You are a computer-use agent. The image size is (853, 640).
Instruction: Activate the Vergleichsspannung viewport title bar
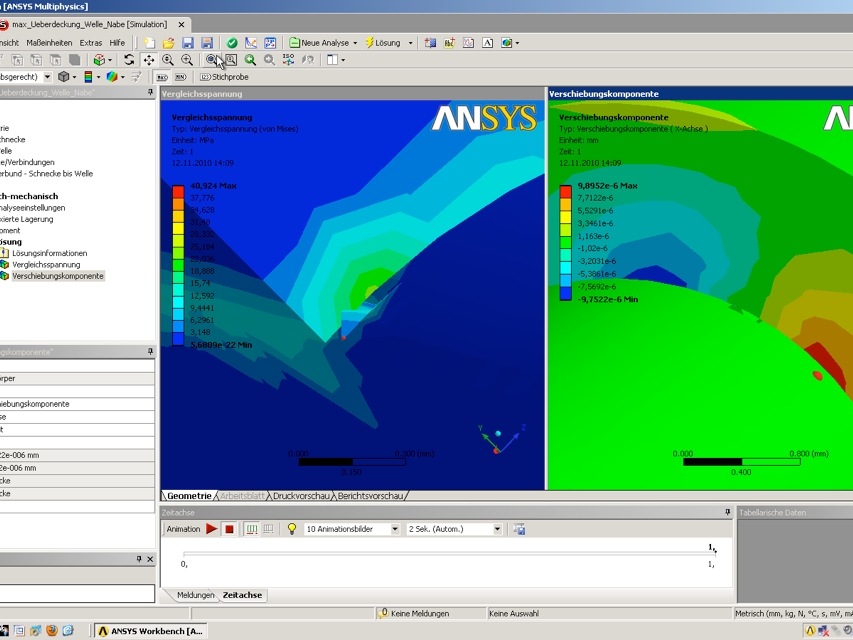[x=353, y=94]
